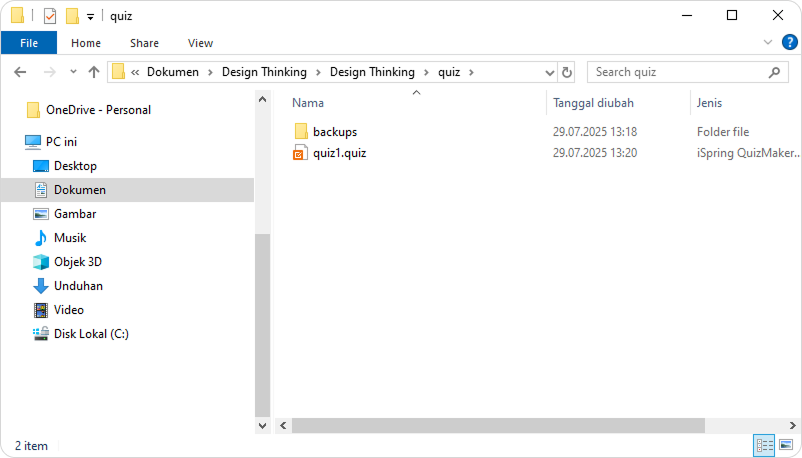Open the File menu
802x458 pixels.
point(29,43)
